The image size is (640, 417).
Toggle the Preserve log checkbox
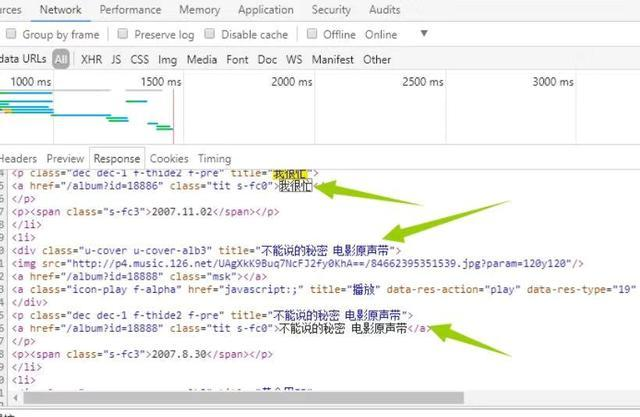[x=122, y=33]
